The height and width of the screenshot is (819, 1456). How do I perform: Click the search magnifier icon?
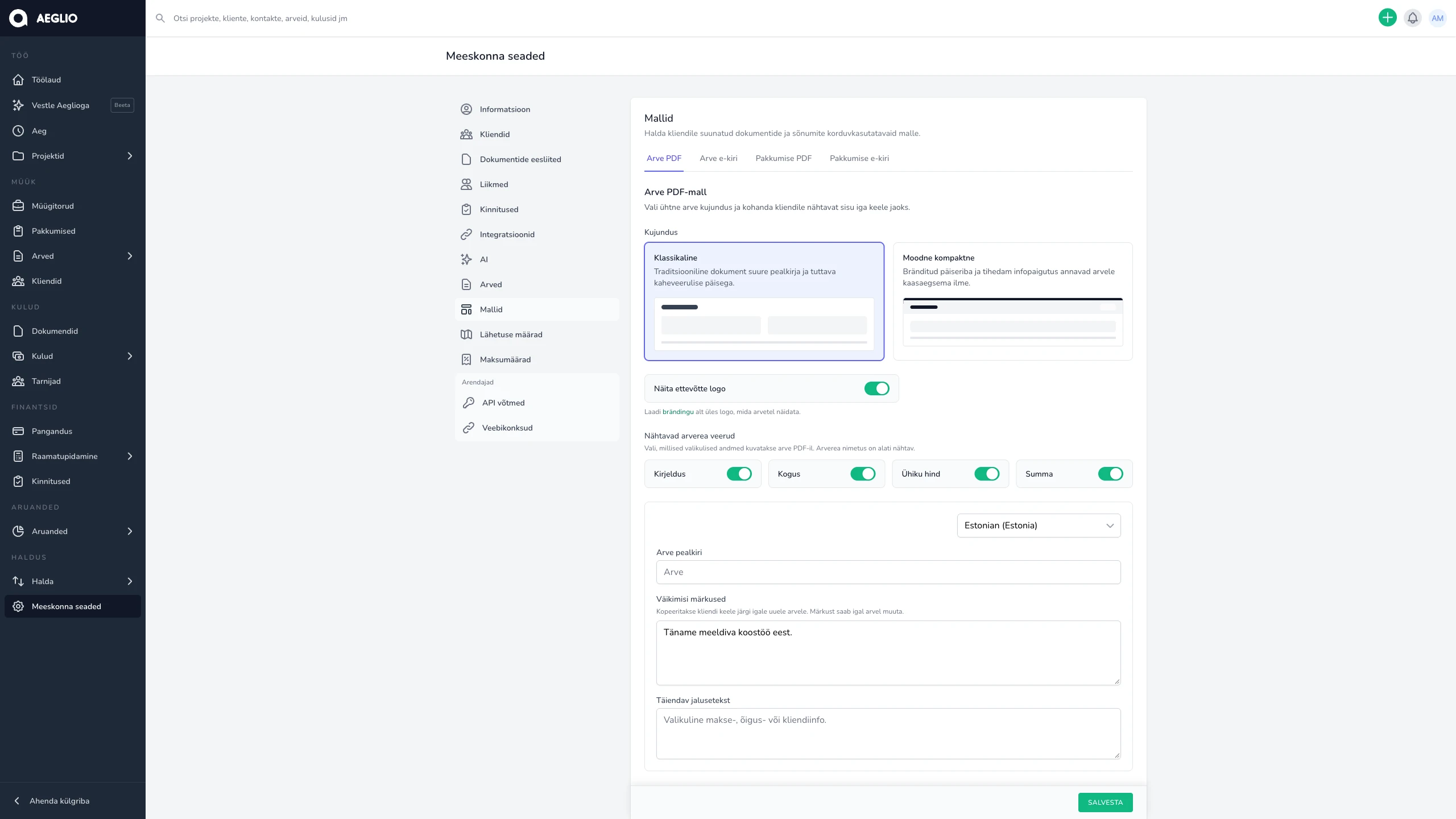[x=160, y=18]
